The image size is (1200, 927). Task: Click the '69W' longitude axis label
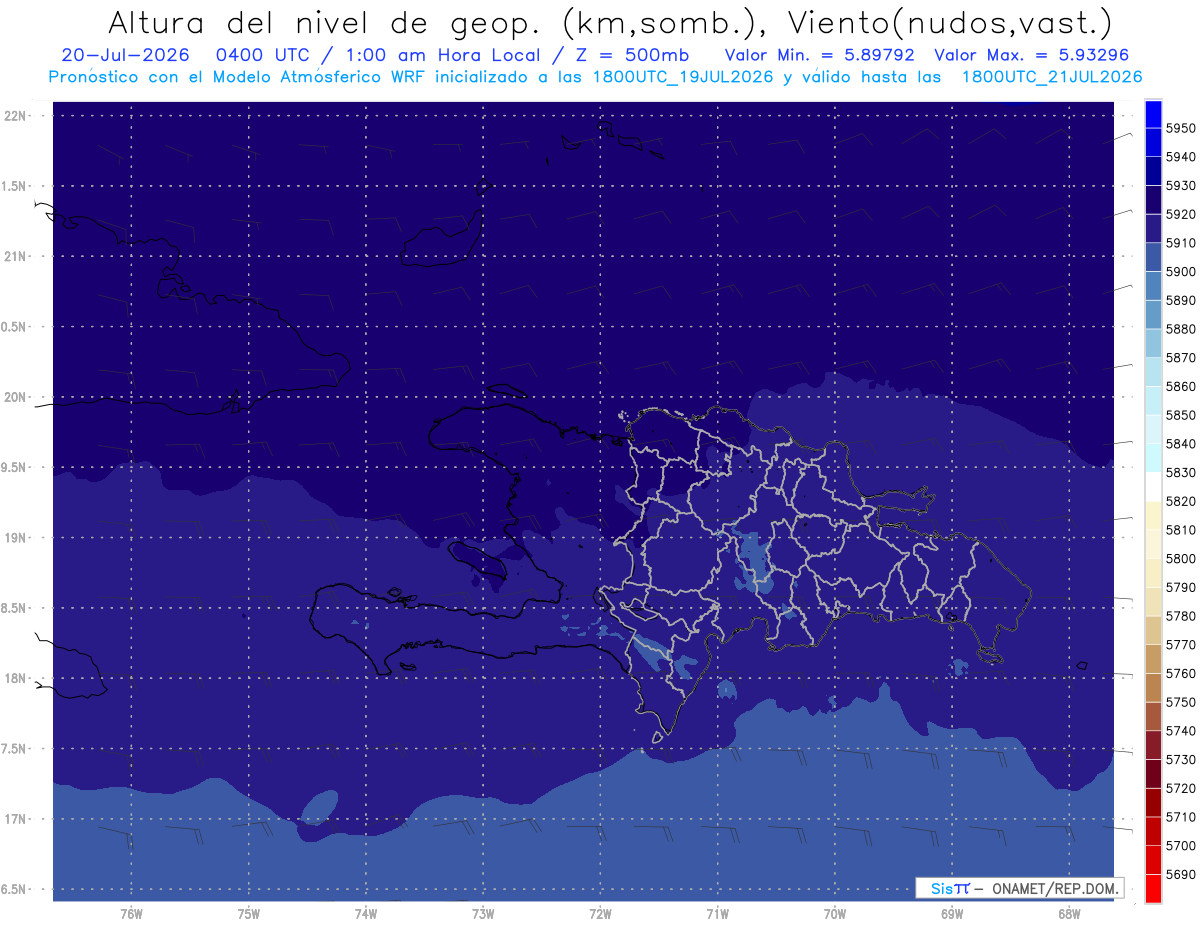pyautogui.click(x=952, y=913)
